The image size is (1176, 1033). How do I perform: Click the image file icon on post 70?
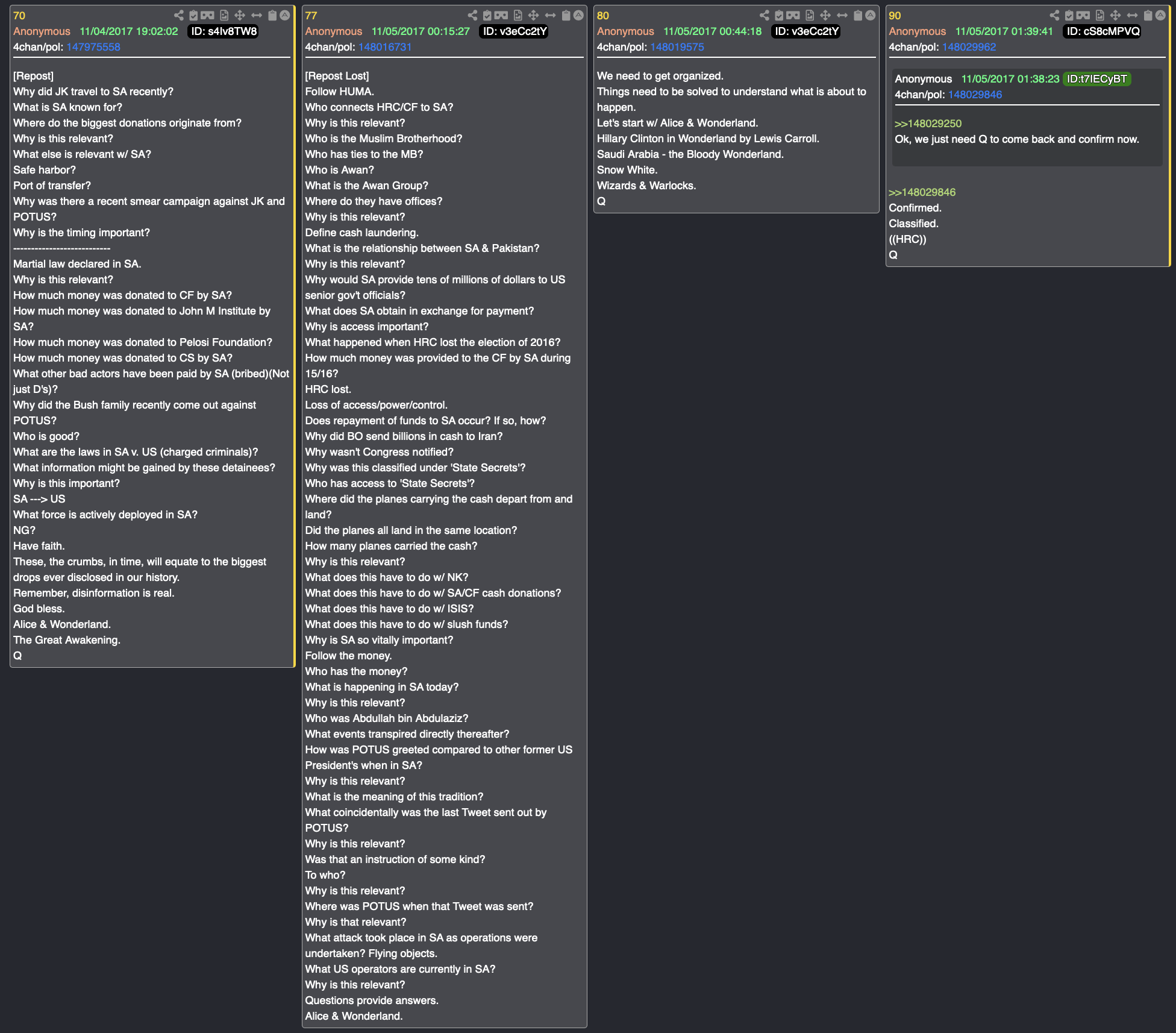pos(224,15)
